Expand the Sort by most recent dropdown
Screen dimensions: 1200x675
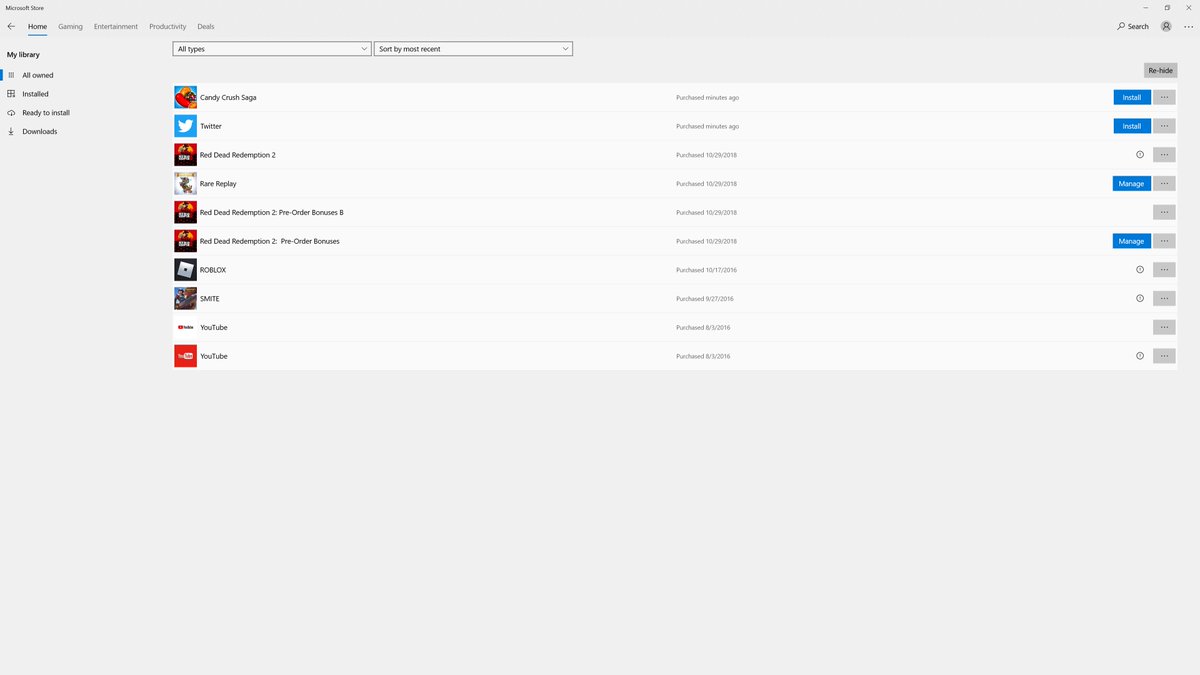473,49
